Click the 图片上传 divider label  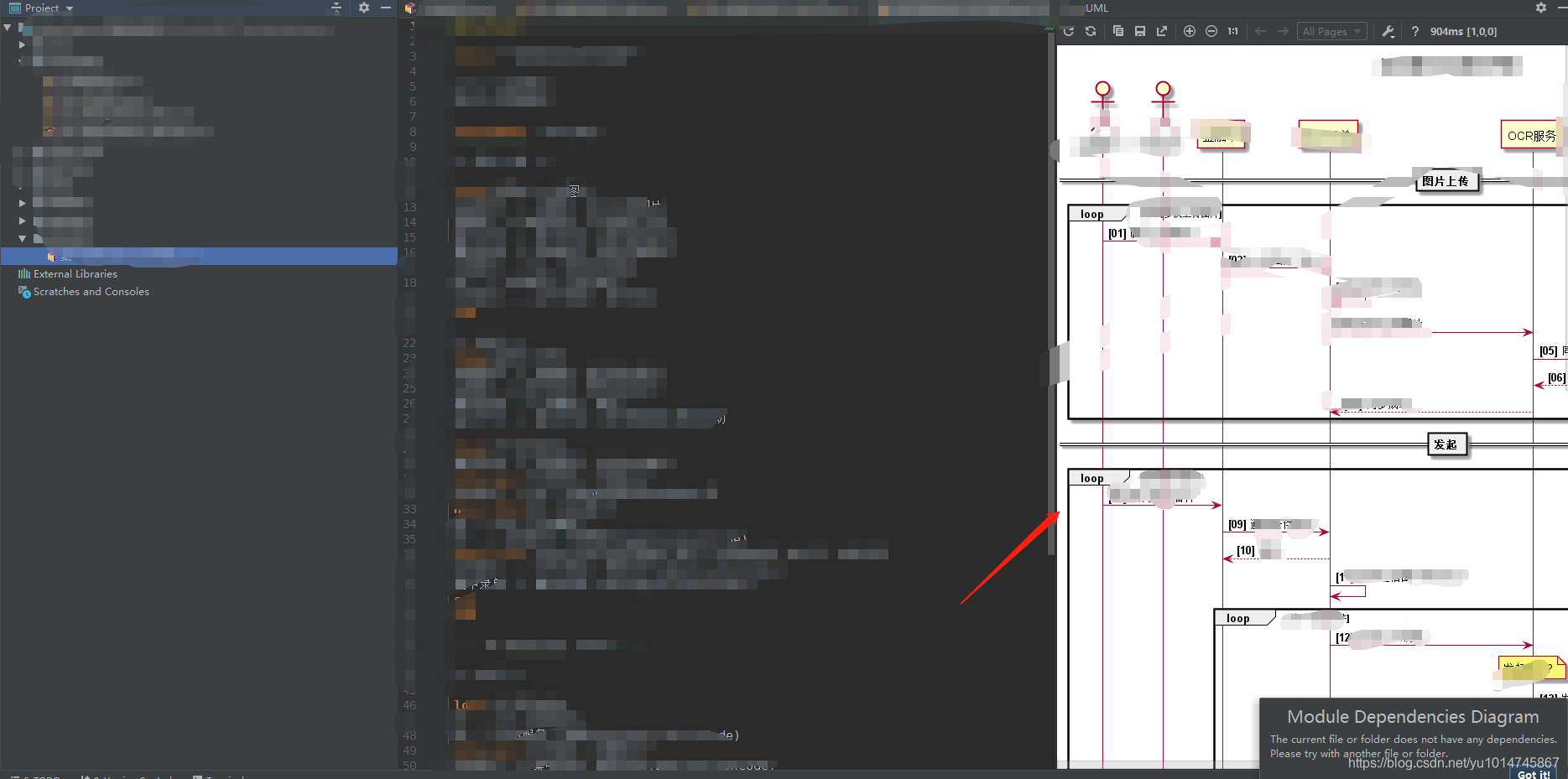(x=1446, y=181)
